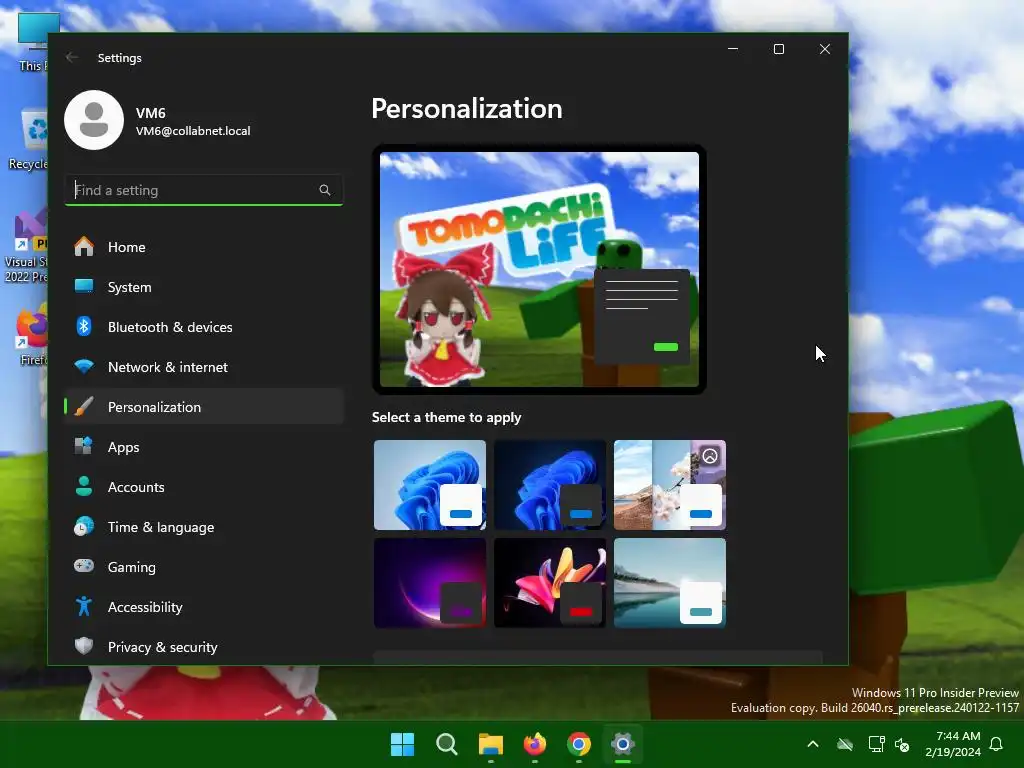The height and width of the screenshot is (768, 1024).
Task: Go to Bluetooth & devices settings
Action: pyautogui.click(x=204, y=327)
